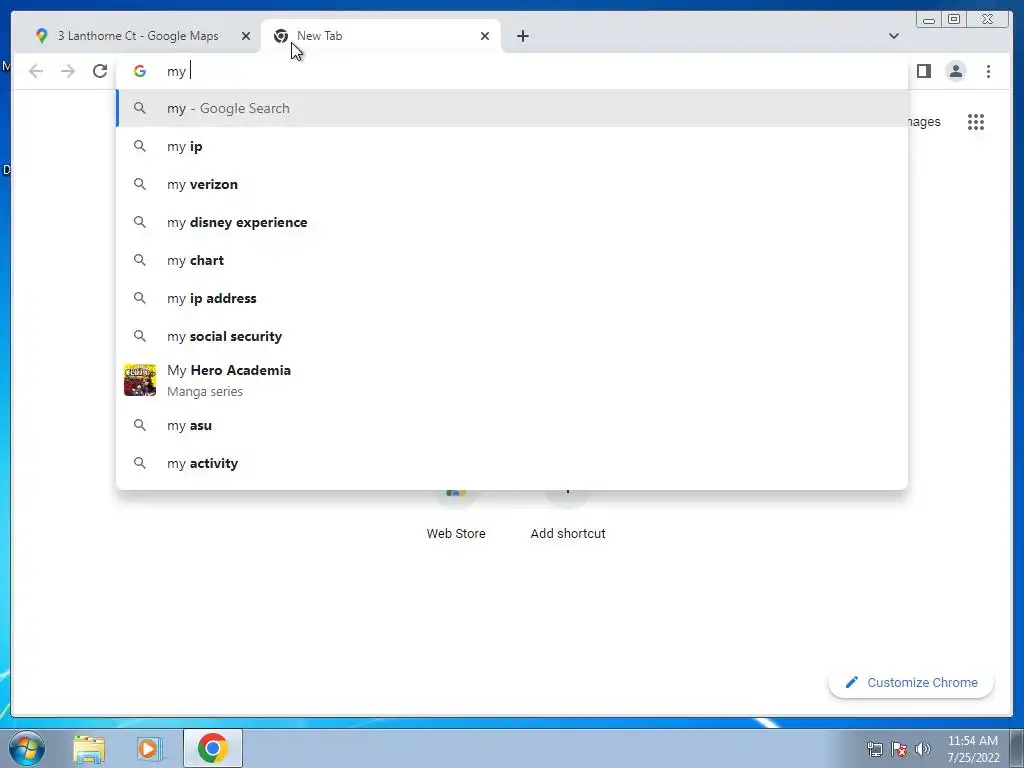
Task: Click the Google logo in the address bar
Action: point(140,71)
